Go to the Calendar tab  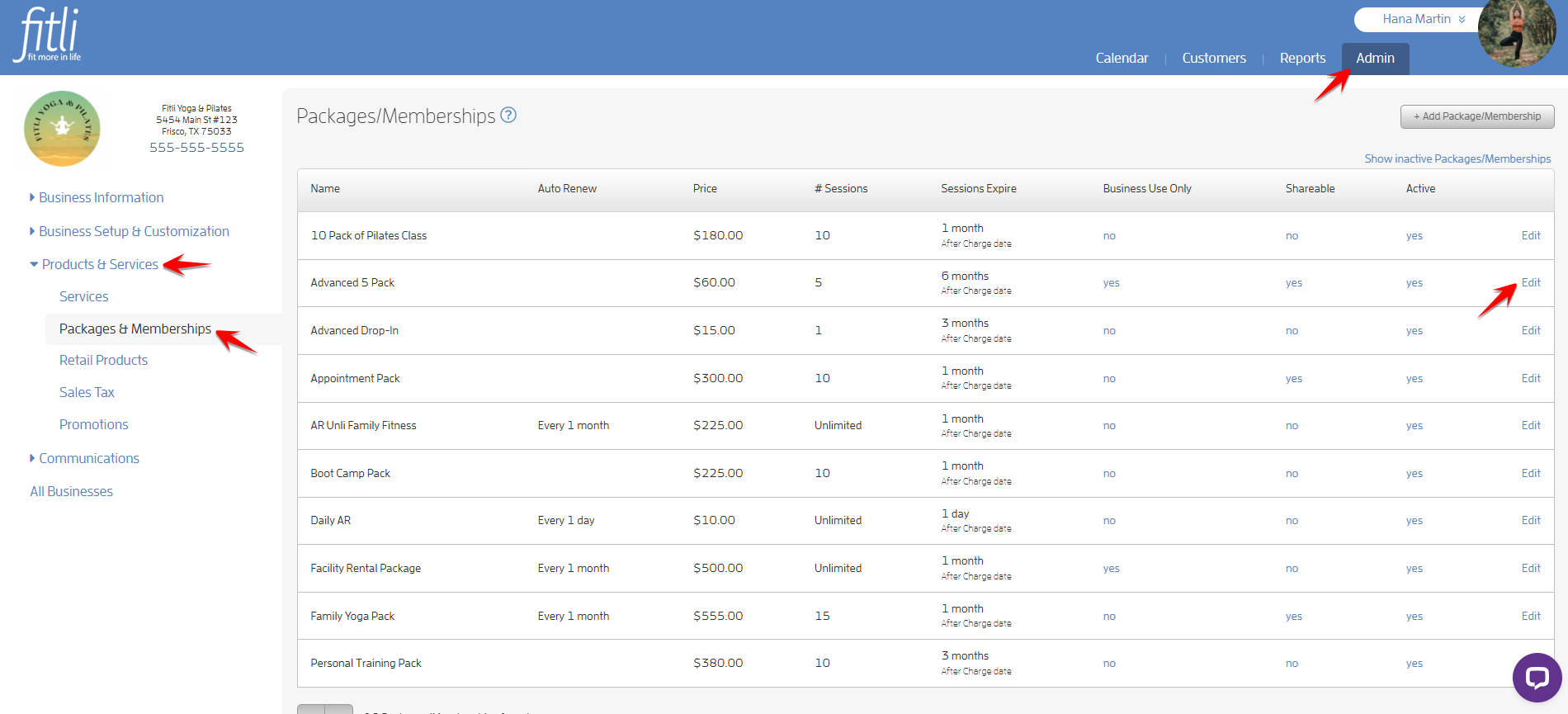pyautogui.click(x=1122, y=58)
